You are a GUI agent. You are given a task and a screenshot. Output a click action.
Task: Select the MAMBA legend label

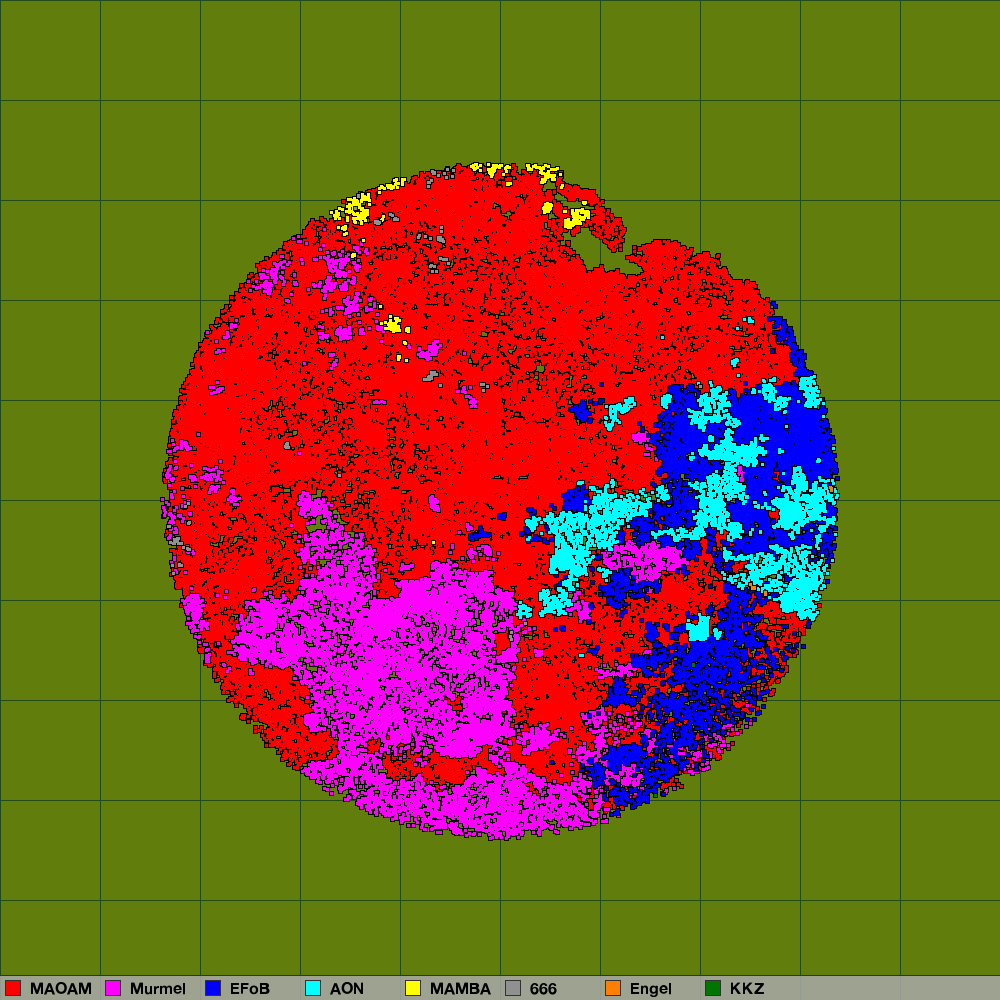[x=460, y=989]
